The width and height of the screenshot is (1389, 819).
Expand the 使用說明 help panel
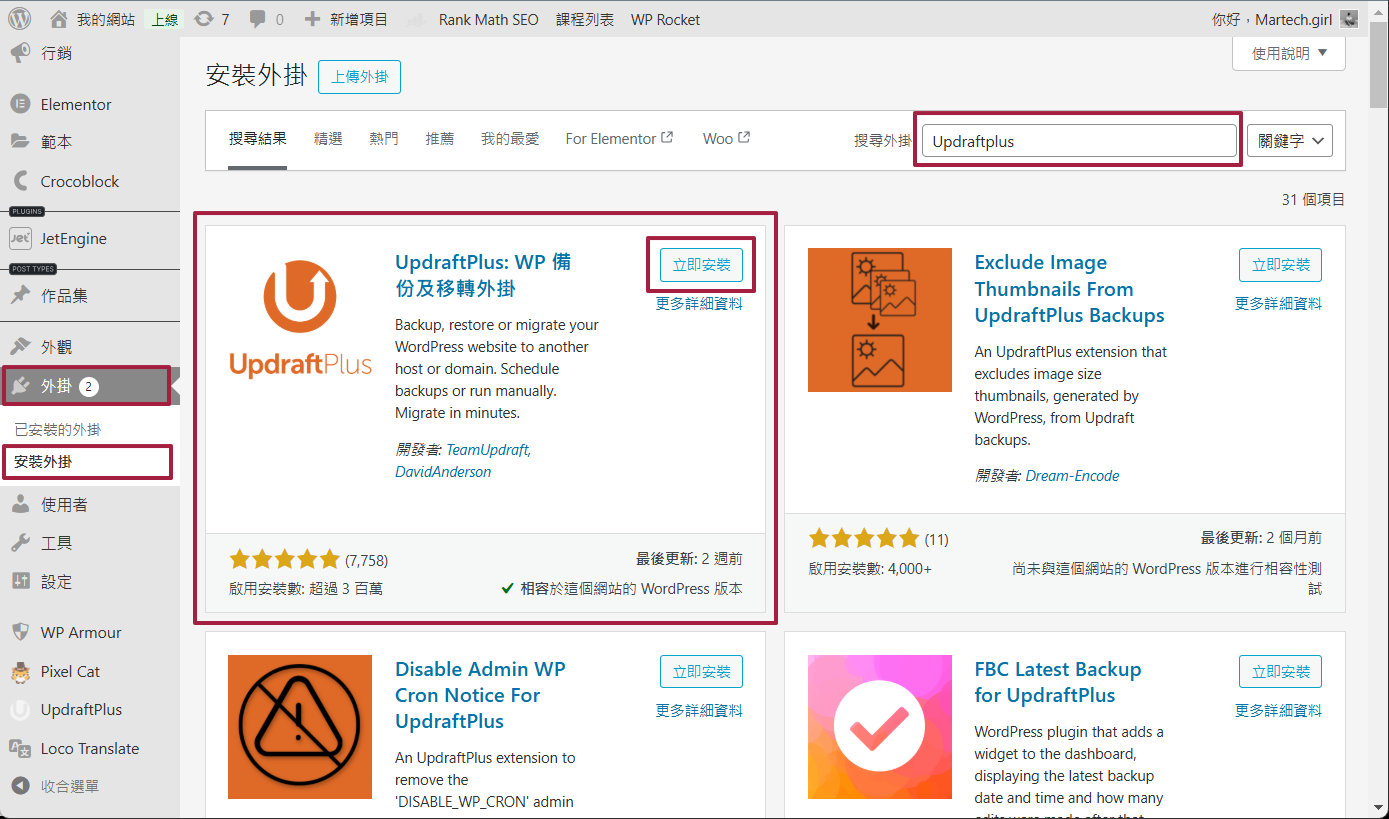click(1288, 53)
